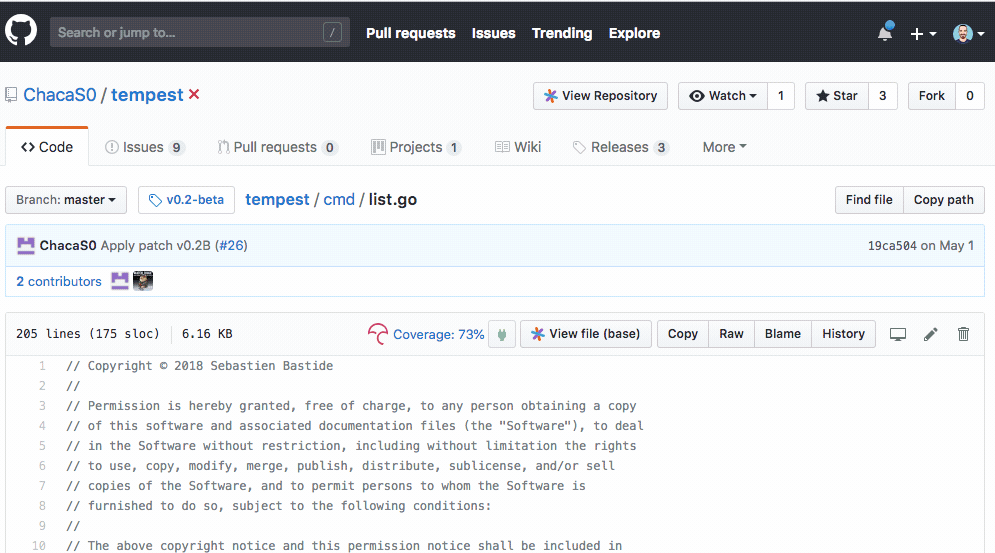Click the Copy file contents button
The height and width of the screenshot is (553, 995).
tap(682, 334)
